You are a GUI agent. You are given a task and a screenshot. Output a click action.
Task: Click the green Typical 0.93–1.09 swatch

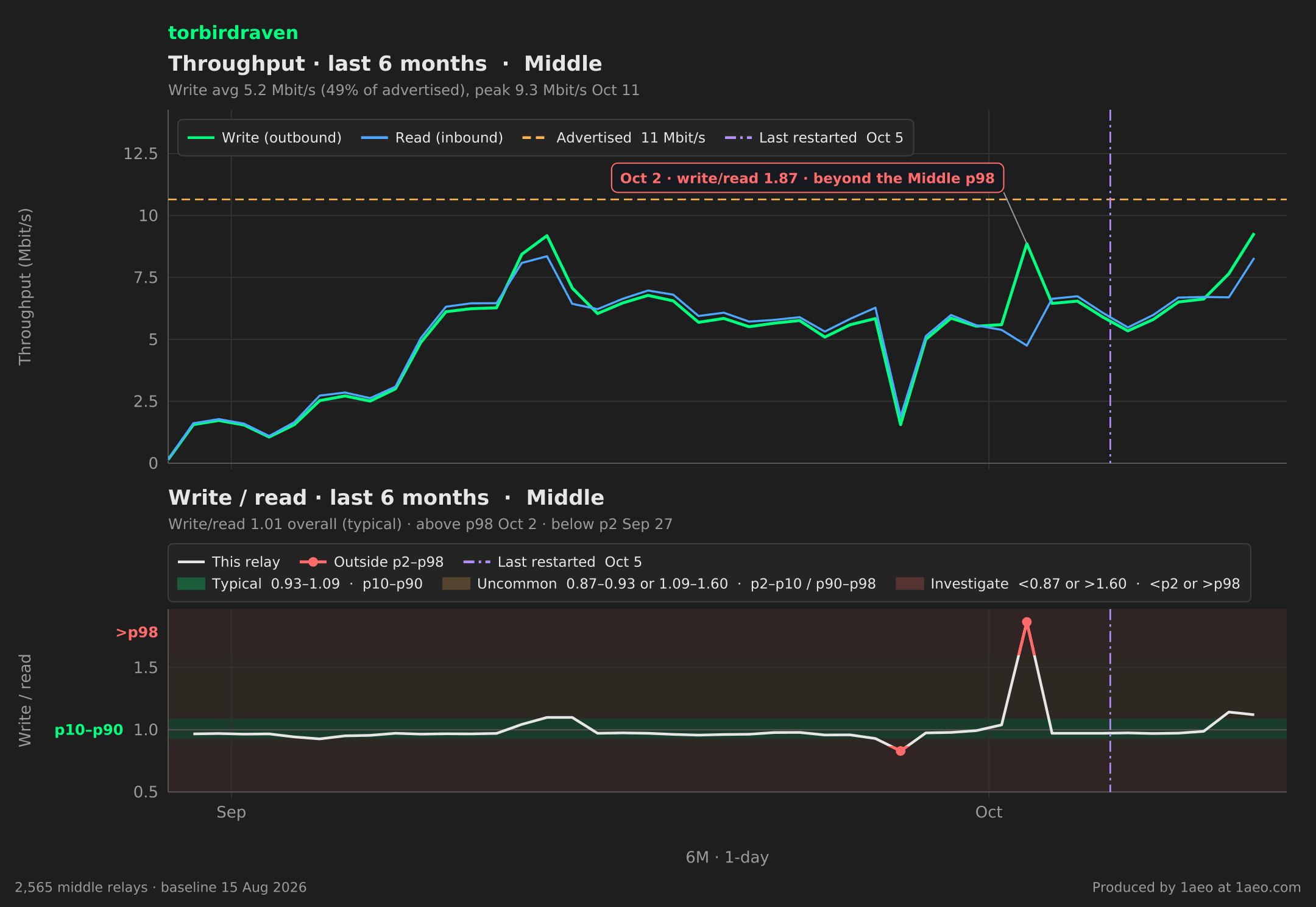[x=191, y=584]
